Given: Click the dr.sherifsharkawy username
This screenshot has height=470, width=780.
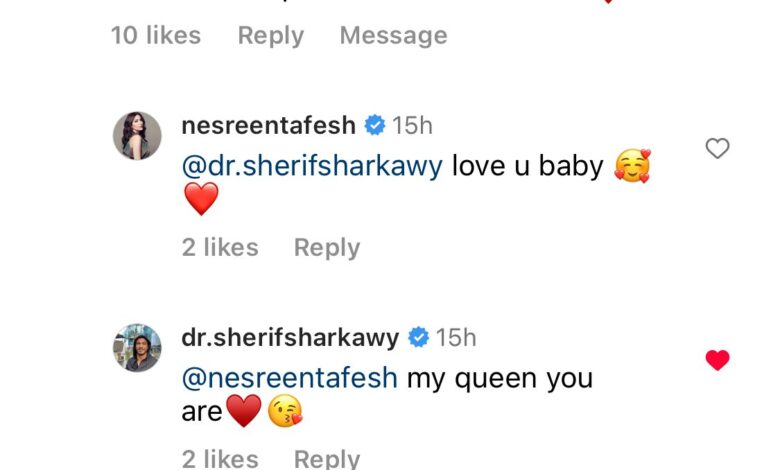Looking at the screenshot, I should (291, 338).
